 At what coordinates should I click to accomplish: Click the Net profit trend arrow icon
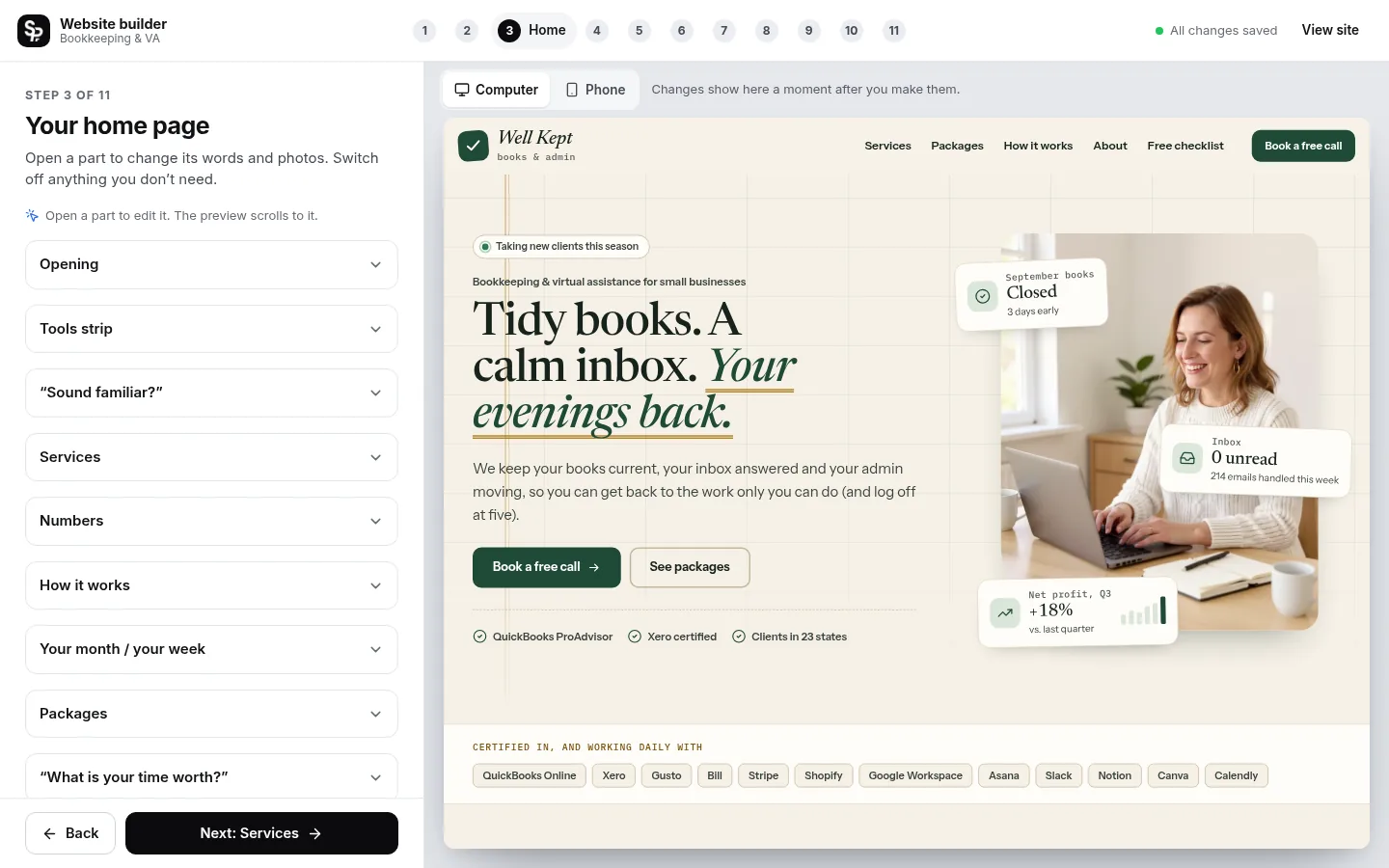1005,612
